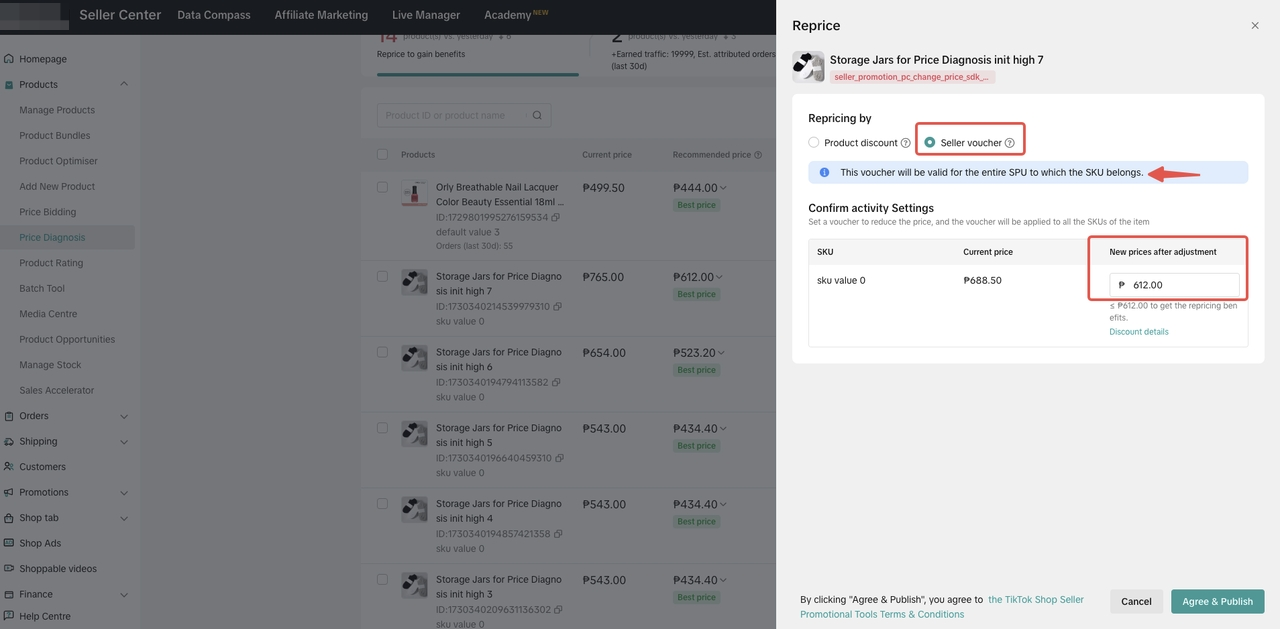Image resolution: width=1280 pixels, height=629 pixels.
Task: Click copy icon for Storage Jars high 7 ID
Action: click(558, 306)
